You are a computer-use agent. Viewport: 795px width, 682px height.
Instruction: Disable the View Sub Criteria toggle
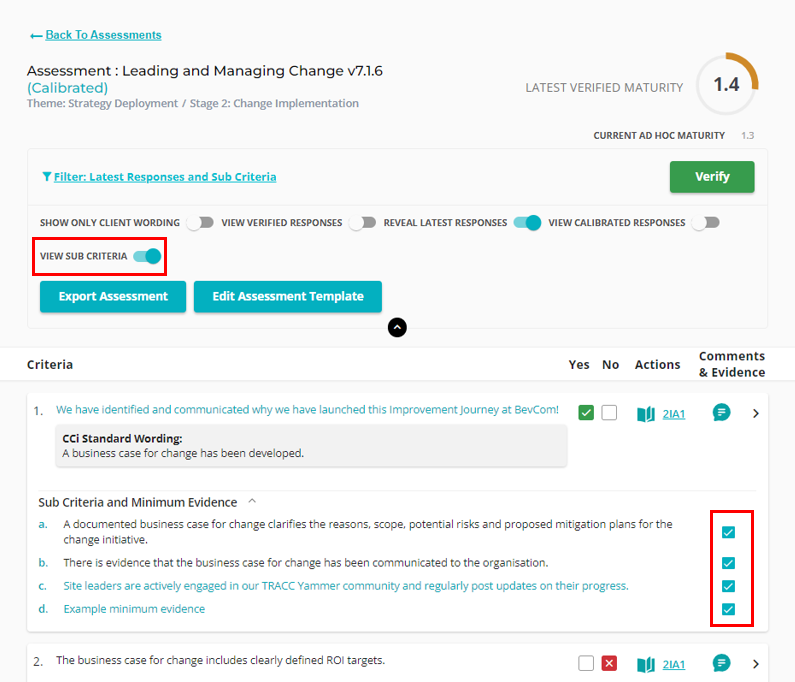coord(147,256)
